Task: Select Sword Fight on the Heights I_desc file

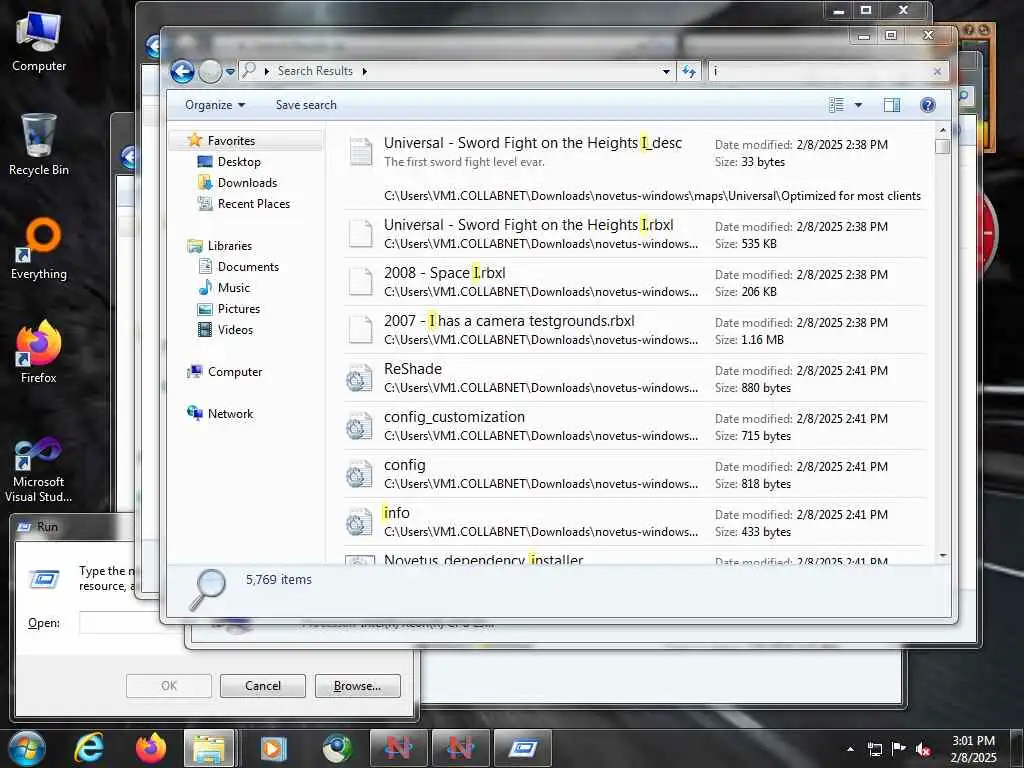Action: [x=635, y=168]
